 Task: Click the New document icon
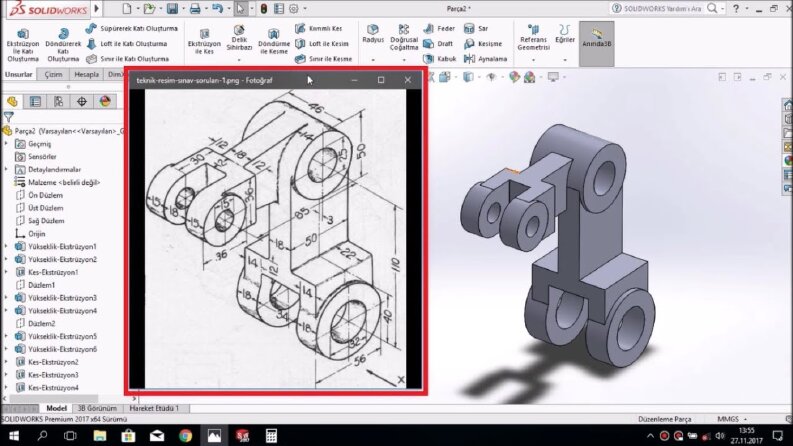tap(126, 9)
